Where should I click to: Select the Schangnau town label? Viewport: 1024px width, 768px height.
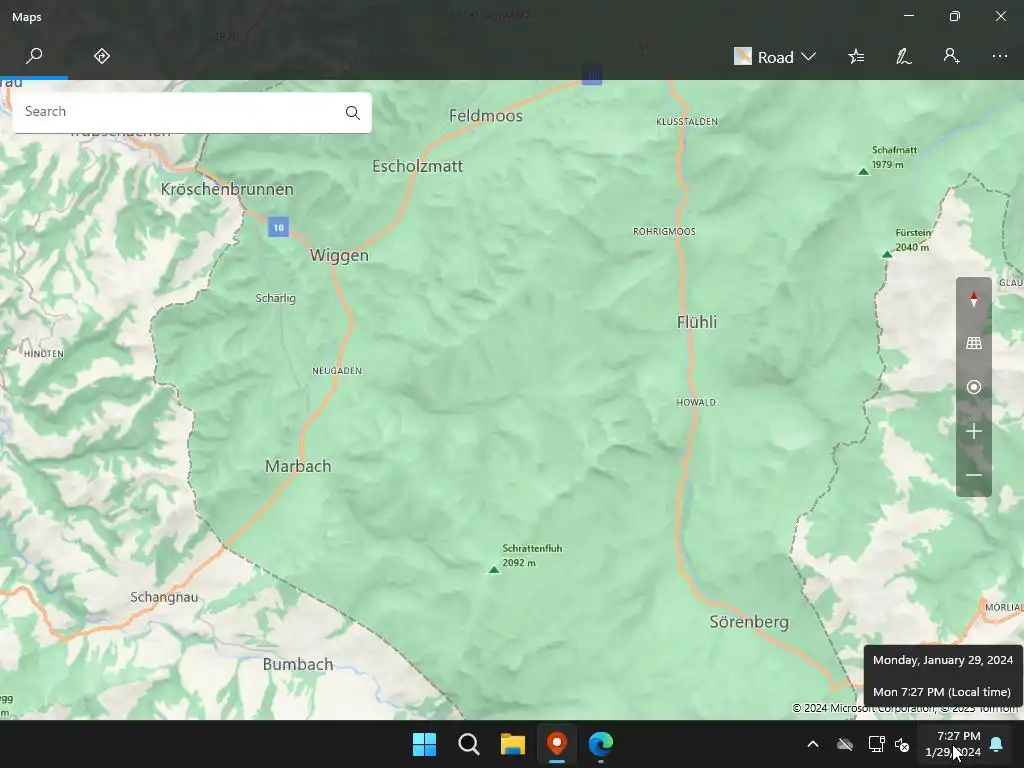[164, 597]
